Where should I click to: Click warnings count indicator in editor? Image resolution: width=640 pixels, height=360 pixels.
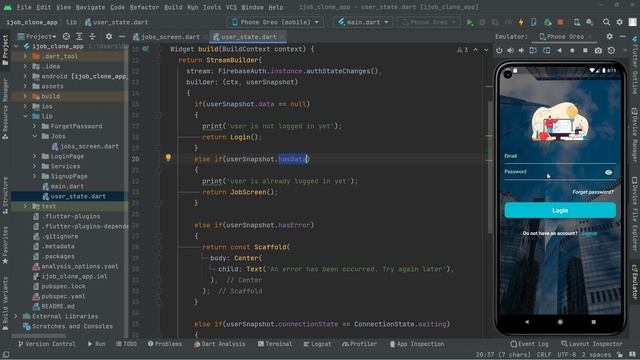click(x=462, y=50)
